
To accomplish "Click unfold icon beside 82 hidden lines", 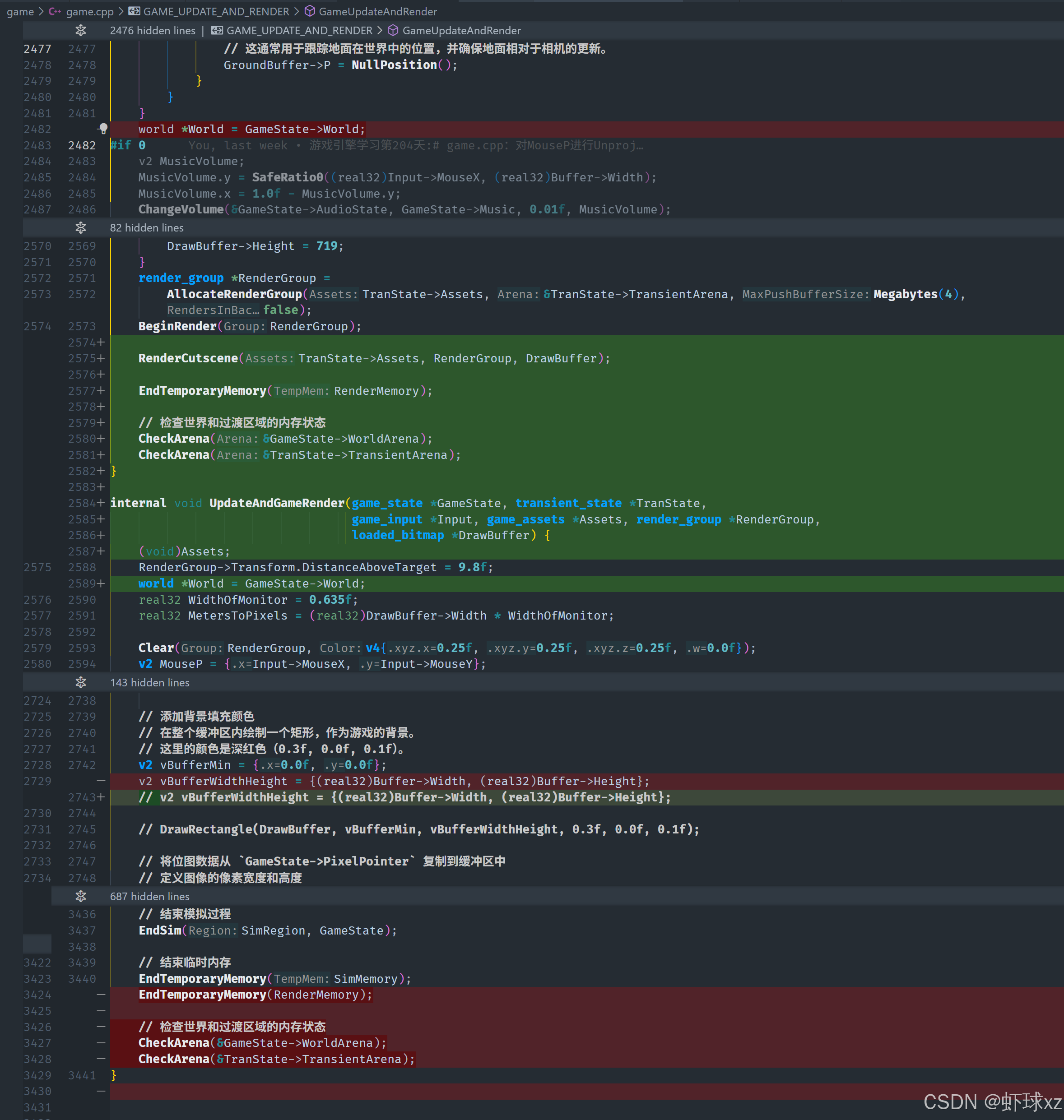I will 80,227.
